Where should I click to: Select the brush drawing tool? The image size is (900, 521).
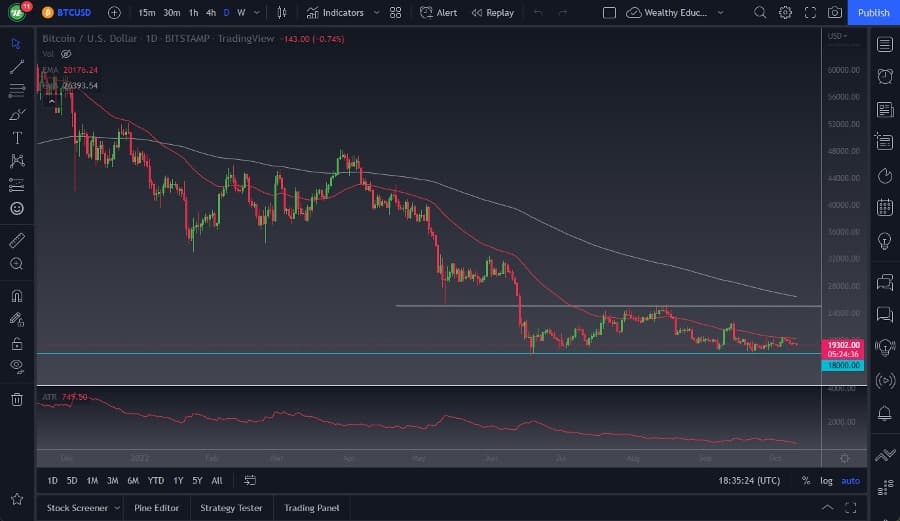(x=17, y=114)
